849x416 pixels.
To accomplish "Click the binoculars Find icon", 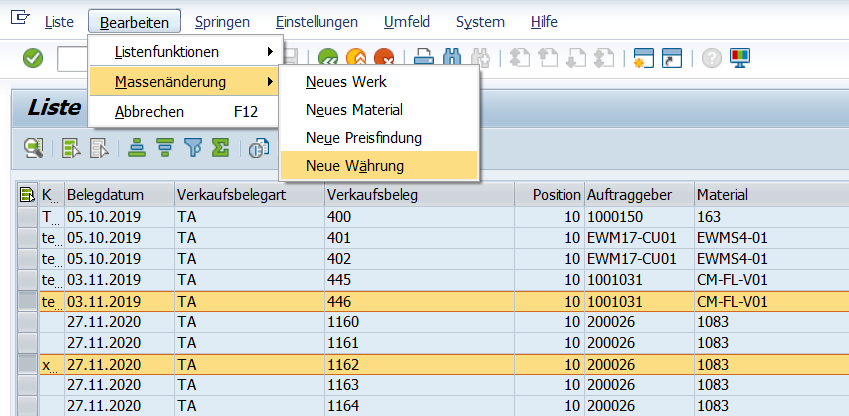I will (x=452, y=57).
